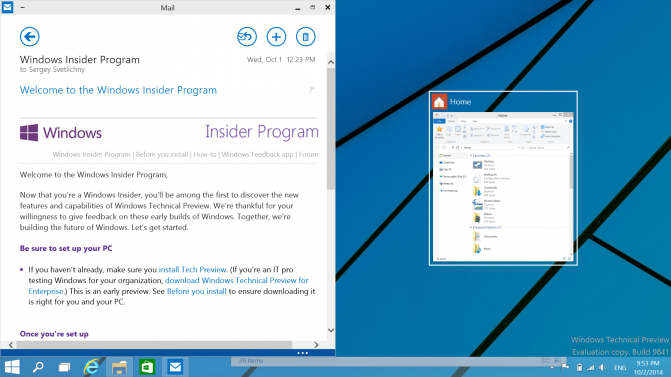Go back using the Mail back arrow
This screenshot has width=671, height=377.
[x=30, y=37]
